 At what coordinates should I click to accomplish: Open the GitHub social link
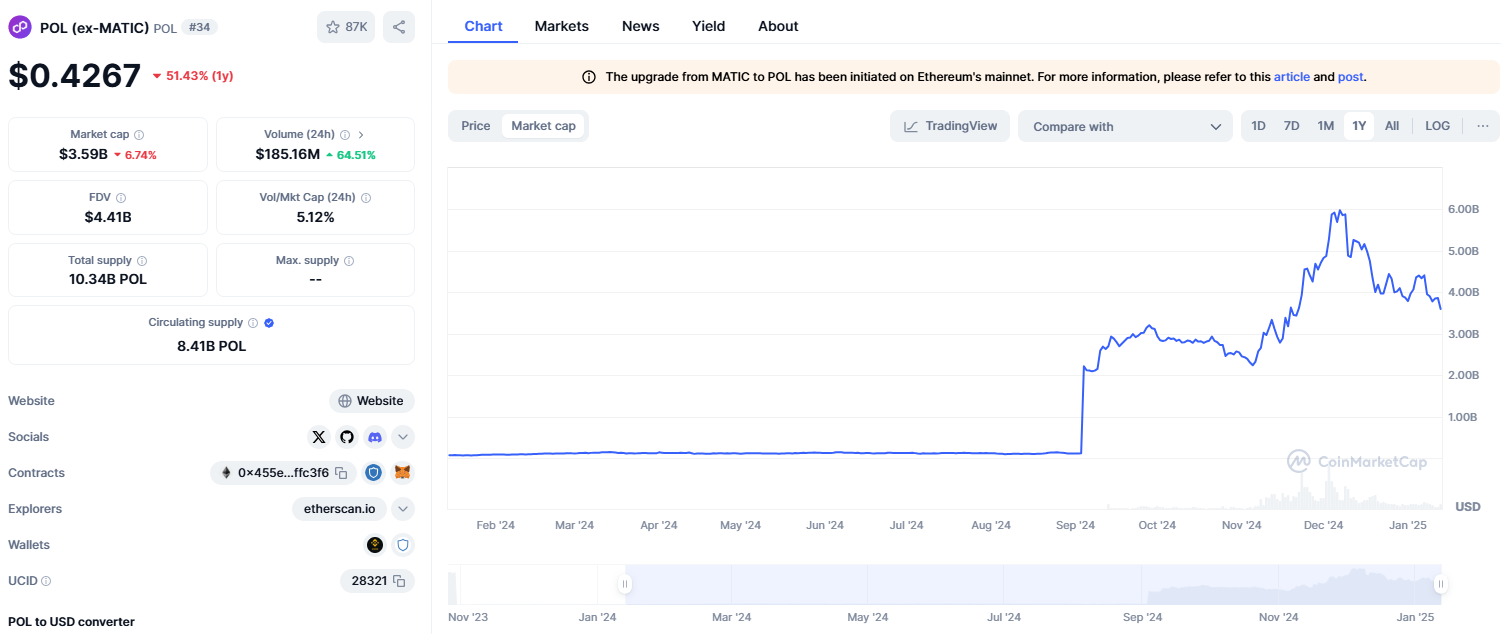pos(347,437)
